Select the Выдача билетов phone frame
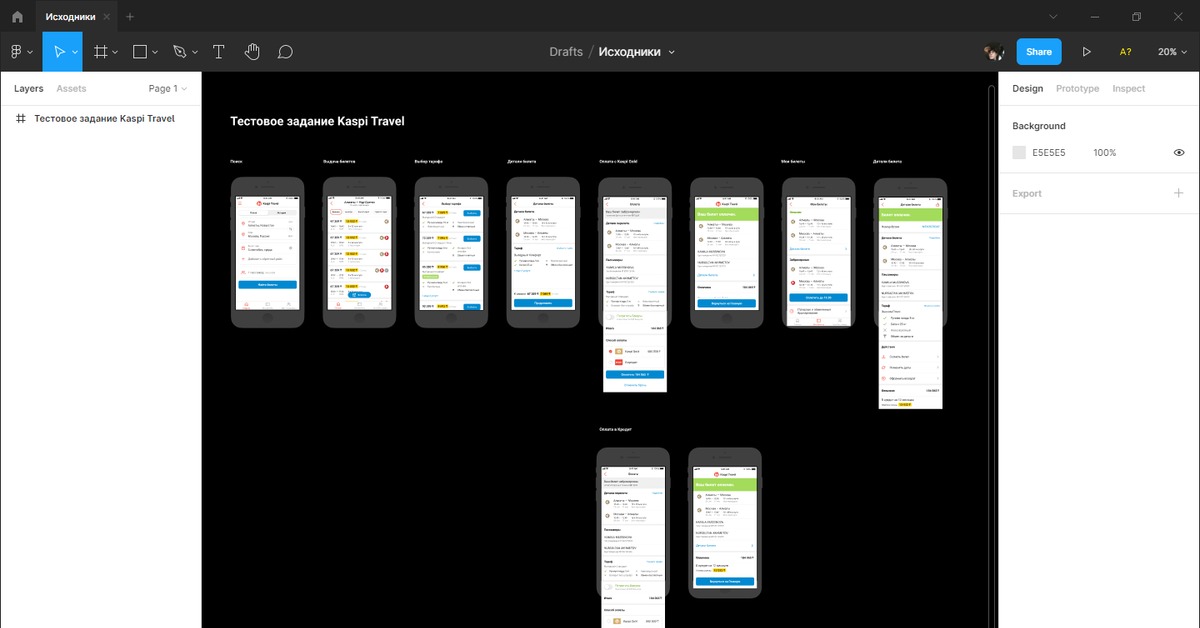The height and width of the screenshot is (628, 1200). pyautogui.click(x=359, y=252)
